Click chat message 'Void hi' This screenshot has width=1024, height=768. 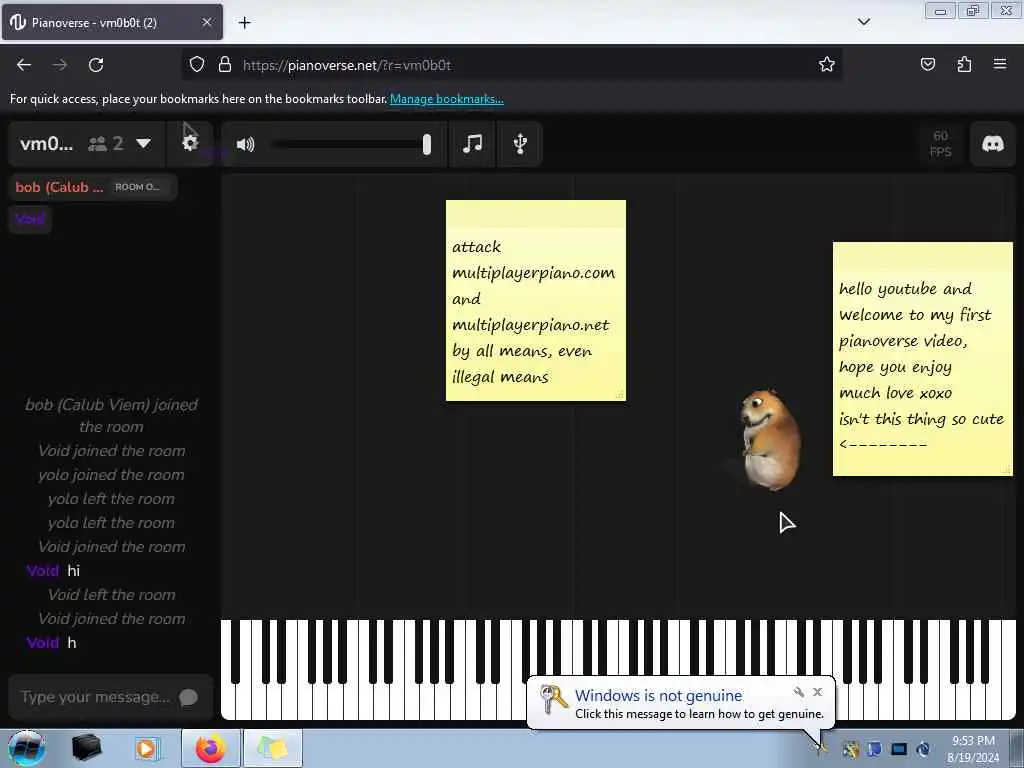53,571
